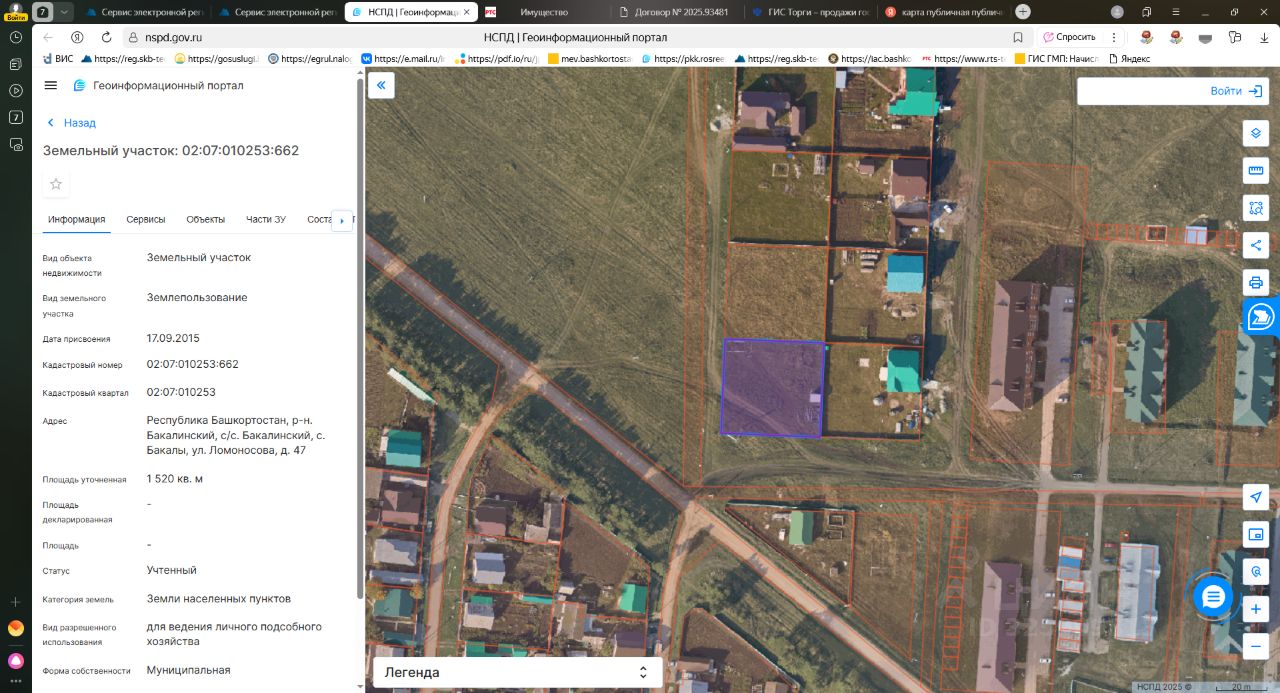Select the highlighted purple land plot on map
The width and height of the screenshot is (1280, 693).
pyautogui.click(x=772, y=388)
